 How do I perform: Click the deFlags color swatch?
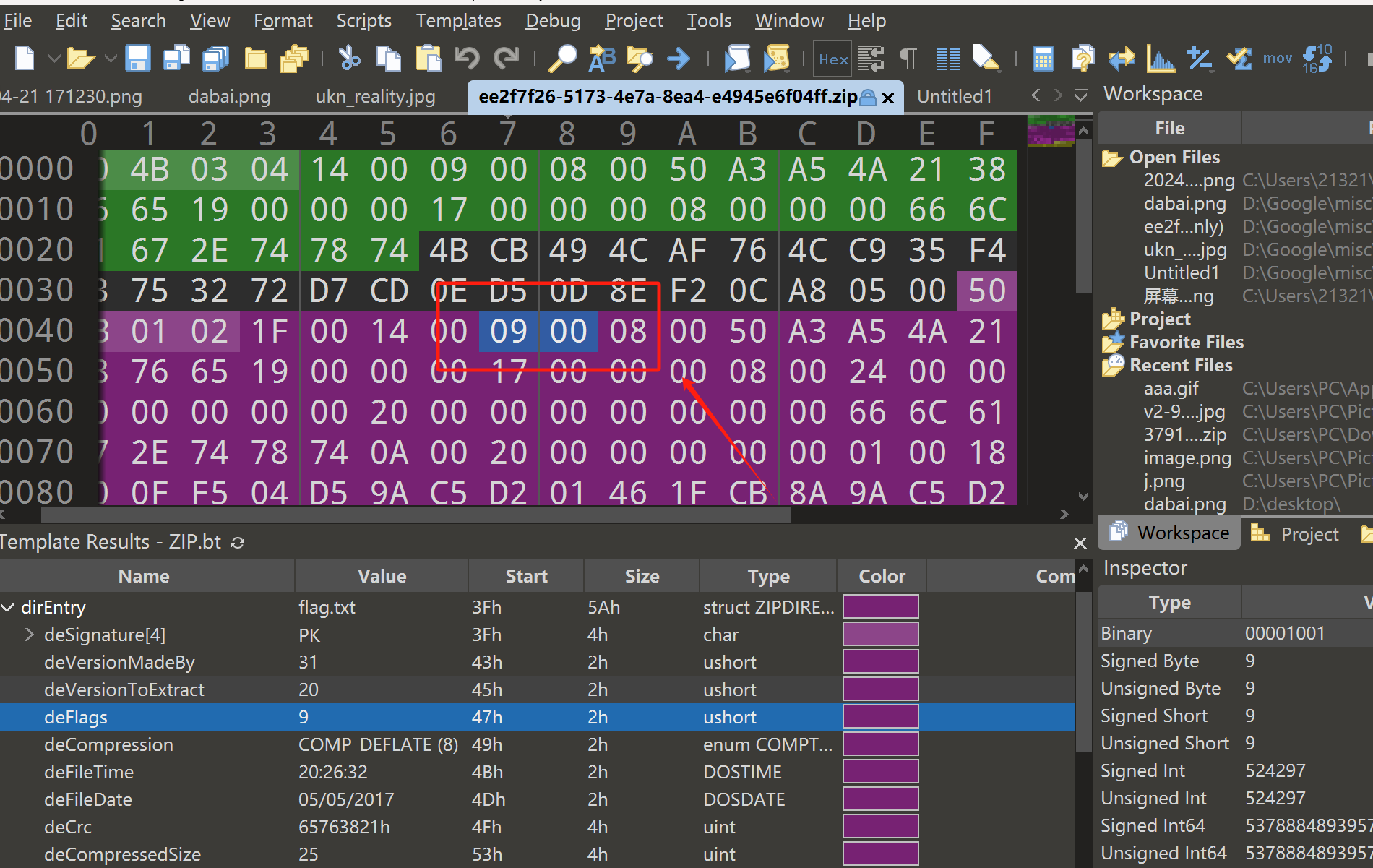(880, 717)
